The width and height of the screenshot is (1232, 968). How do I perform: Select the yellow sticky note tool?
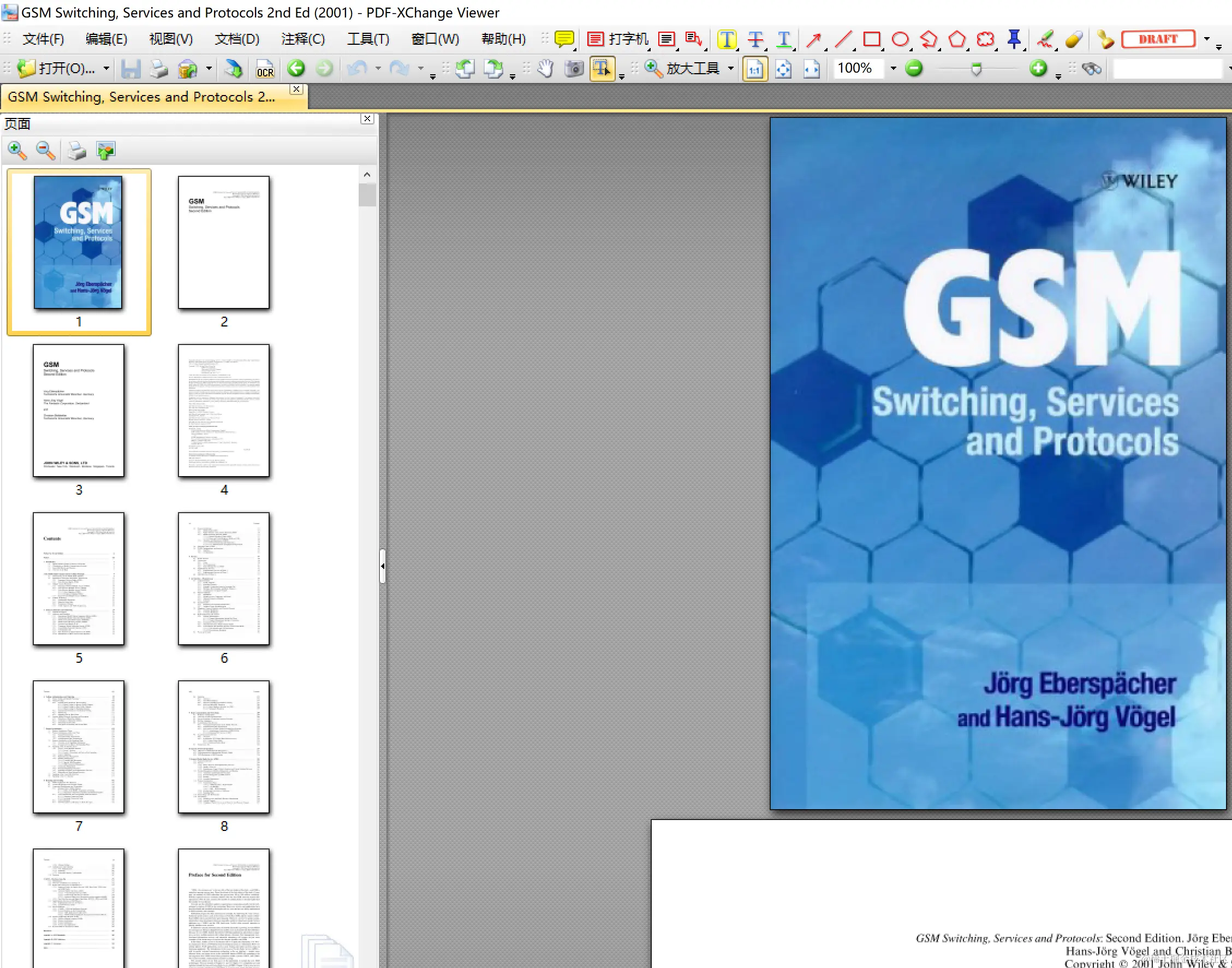pos(564,39)
